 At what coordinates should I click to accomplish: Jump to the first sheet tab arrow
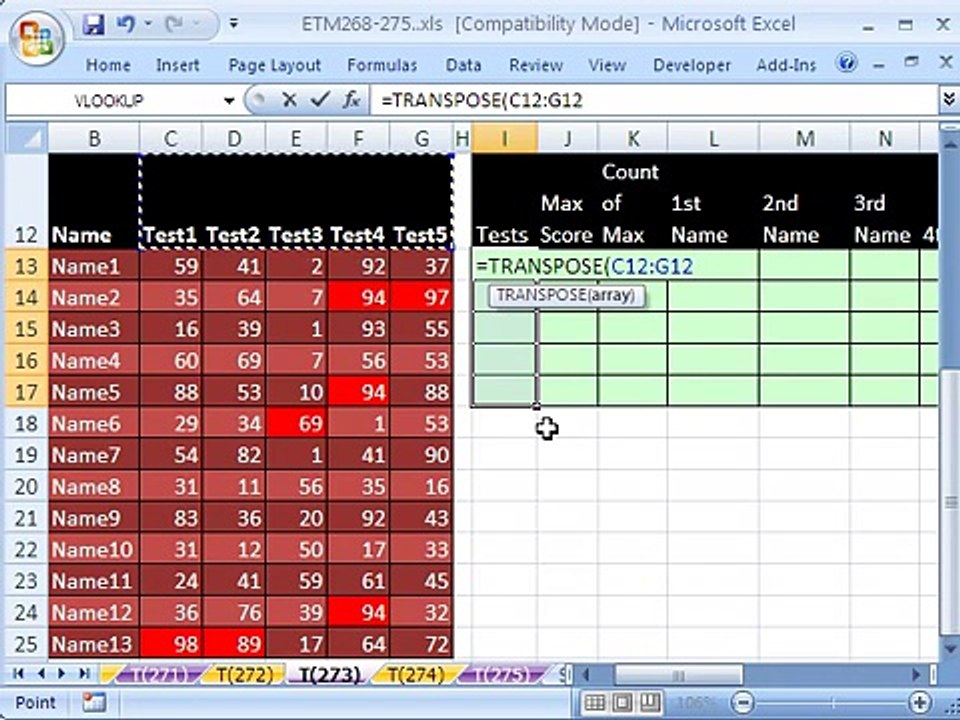click(x=18, y=673)
